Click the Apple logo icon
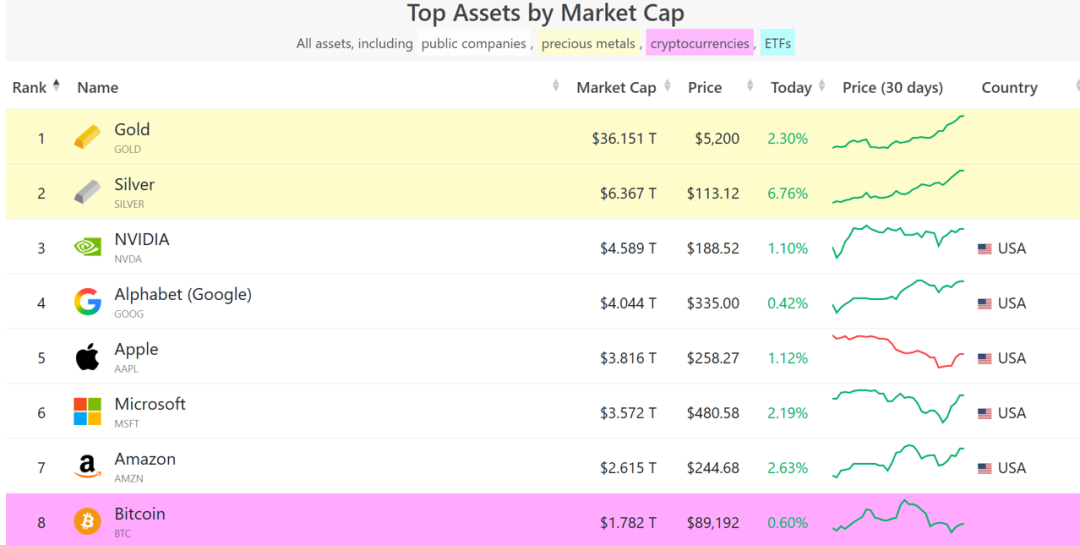The image size is (1080, 545). pos(87,357)
